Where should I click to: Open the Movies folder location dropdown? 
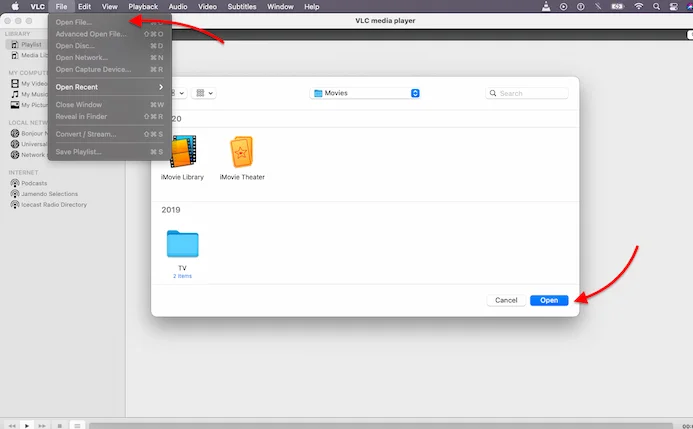coord(365,93)
